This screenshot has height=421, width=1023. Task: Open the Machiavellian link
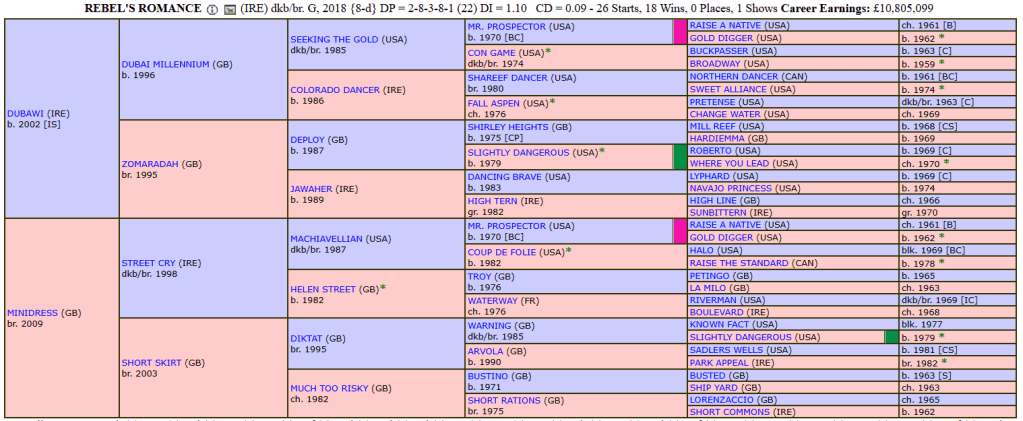(x=326, y=238)
